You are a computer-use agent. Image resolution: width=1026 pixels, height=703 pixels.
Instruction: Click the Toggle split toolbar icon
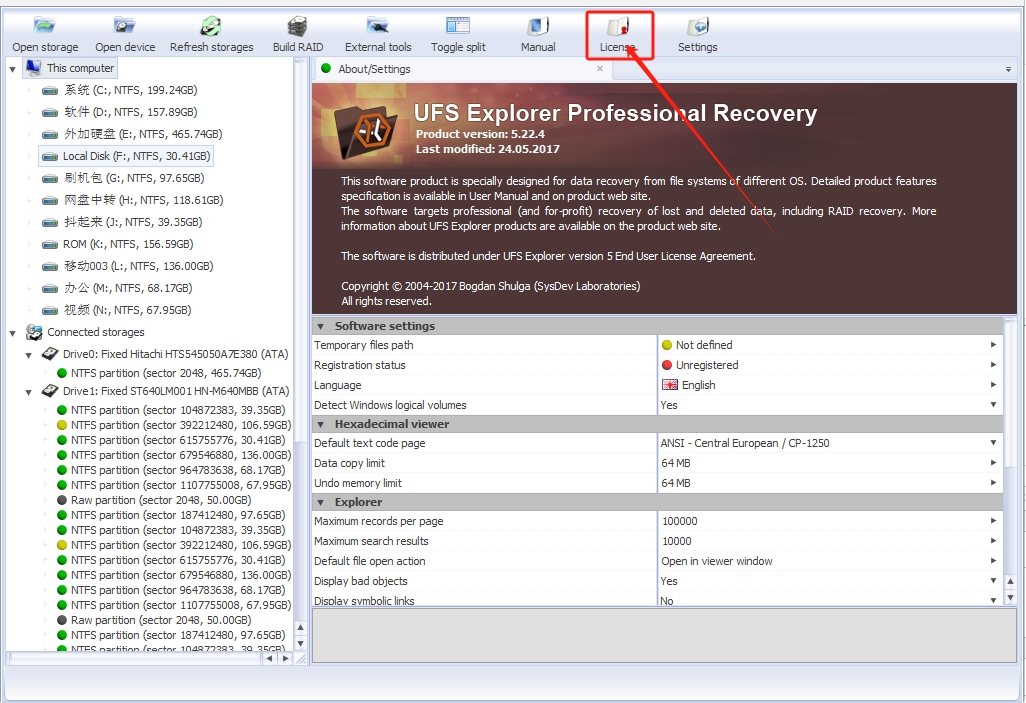pos(458,26)
